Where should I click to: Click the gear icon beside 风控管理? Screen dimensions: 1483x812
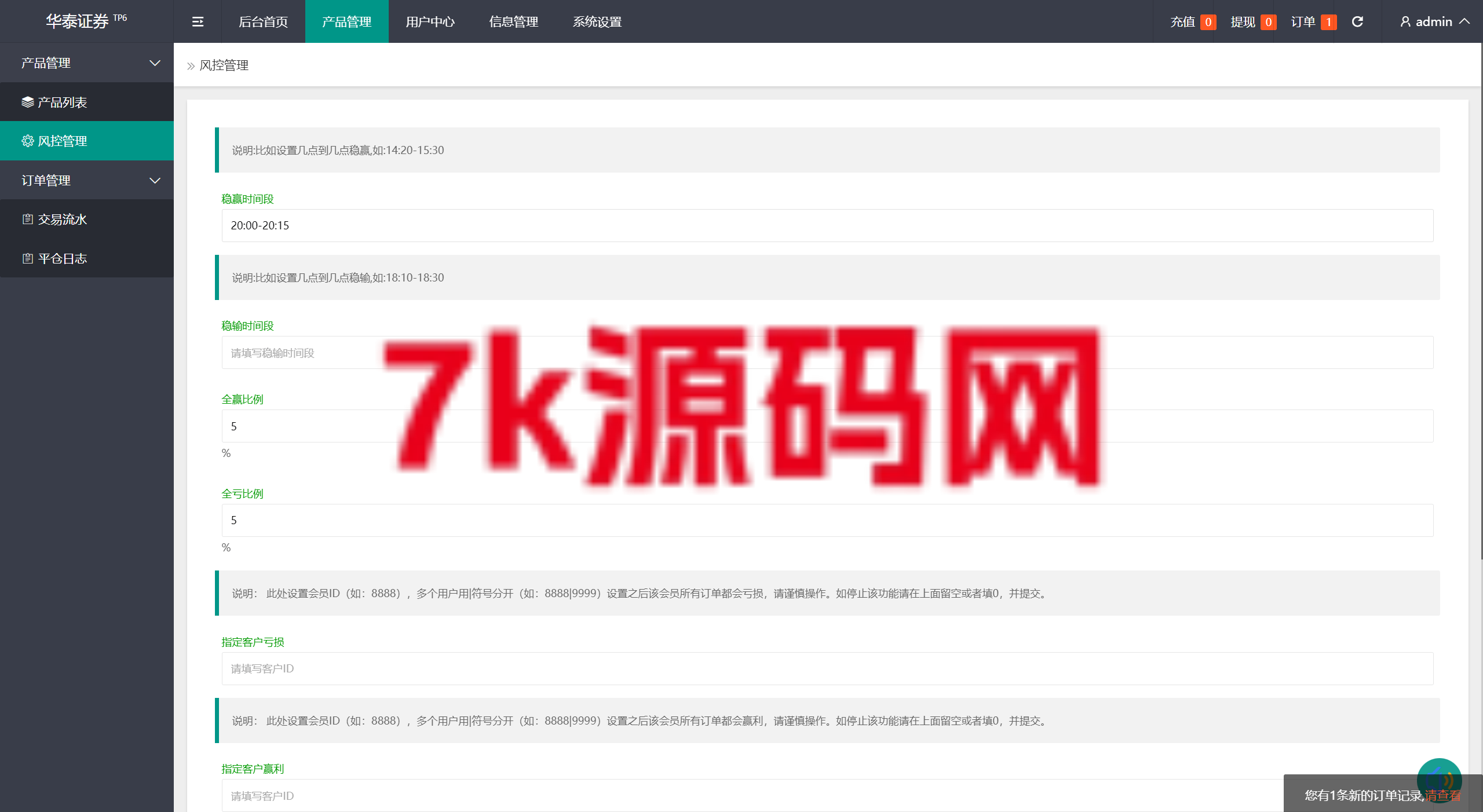point(28,141)
